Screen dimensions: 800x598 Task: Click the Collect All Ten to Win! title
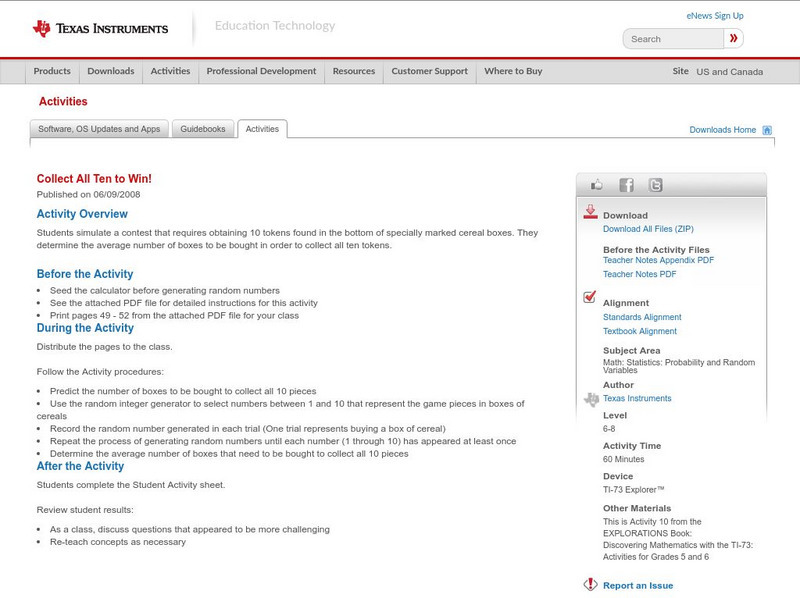point(94,179)
